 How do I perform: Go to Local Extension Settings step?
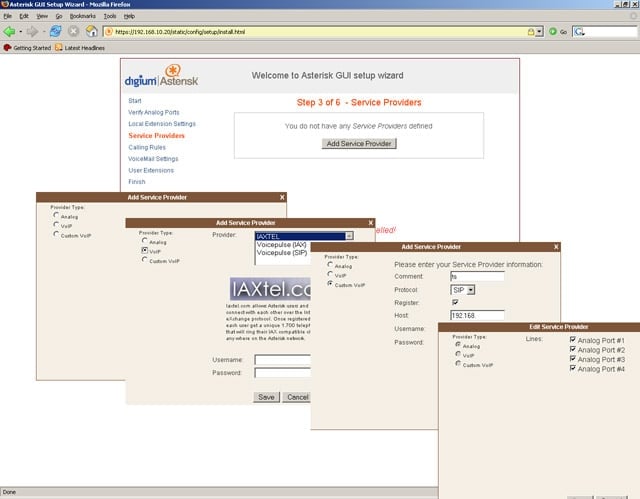[x=162, y=124]
